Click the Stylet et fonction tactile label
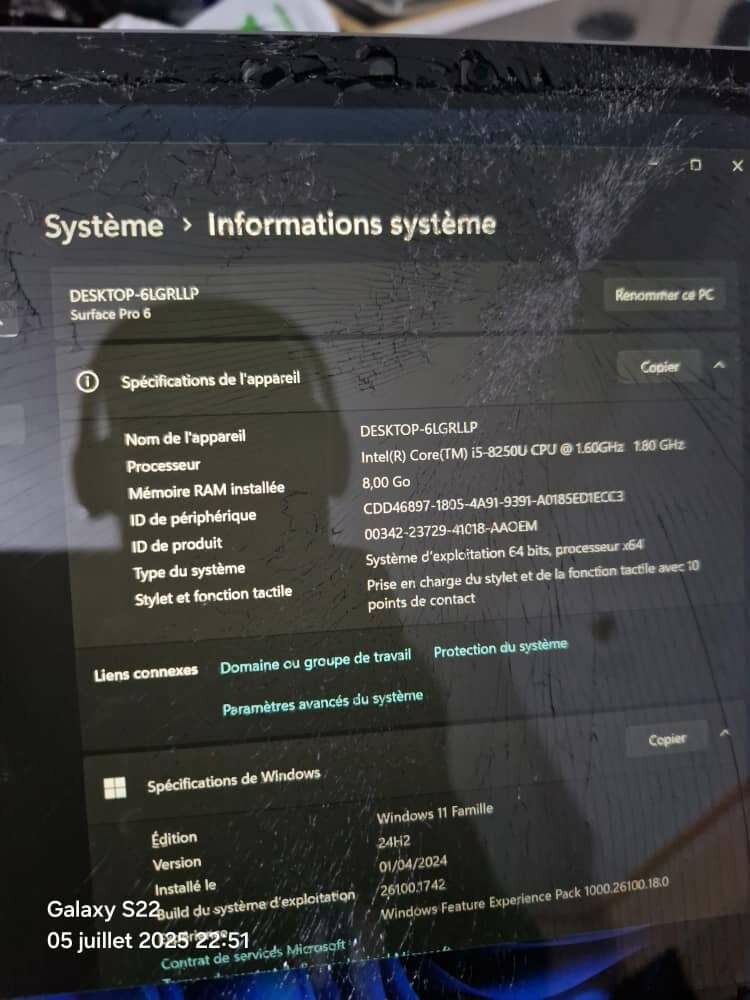750x1000 pixels. [x=214, y=596]
